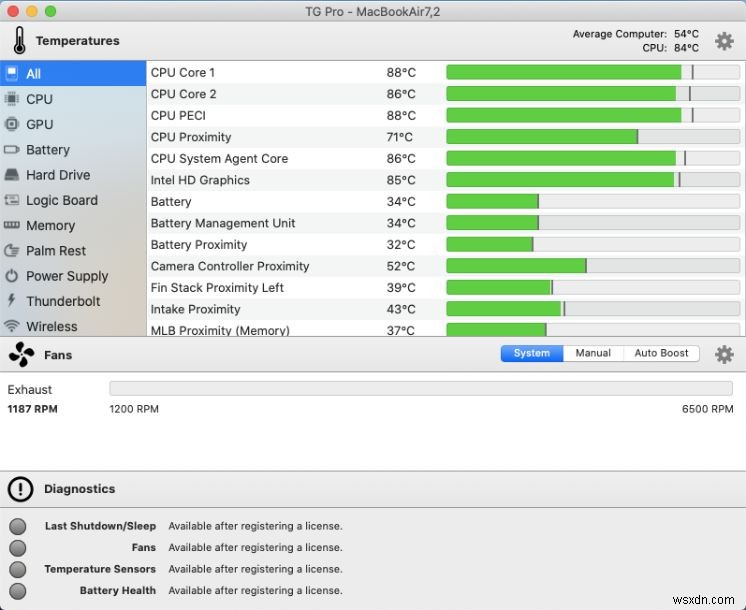Click the Temperature Sensors diagnostics label
This screenshot has width=746, height=610.
tap(100, 569)
